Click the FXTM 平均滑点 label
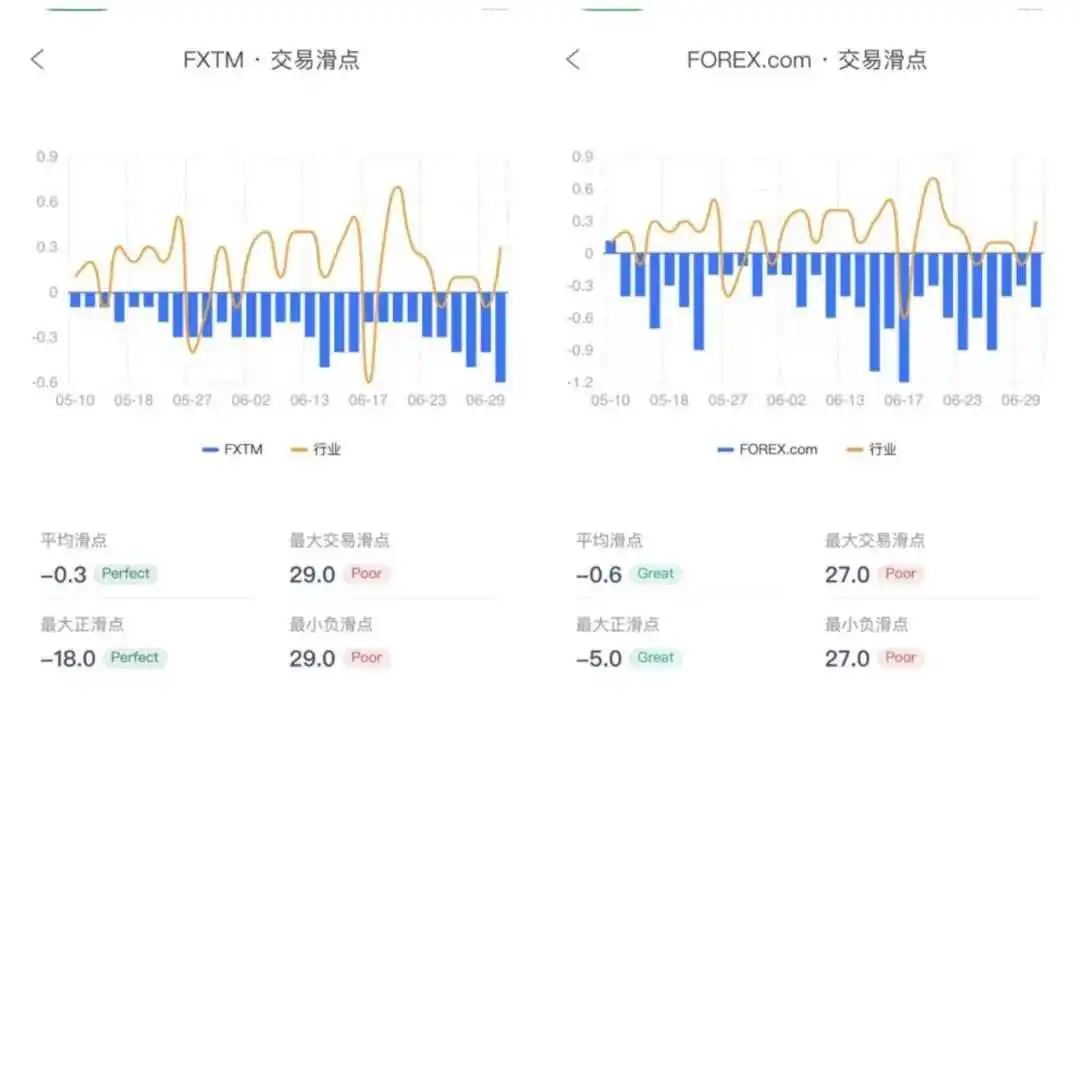Image resolution: width=1080 pixels, height=1080 pixels. click(x=74, y=541)
